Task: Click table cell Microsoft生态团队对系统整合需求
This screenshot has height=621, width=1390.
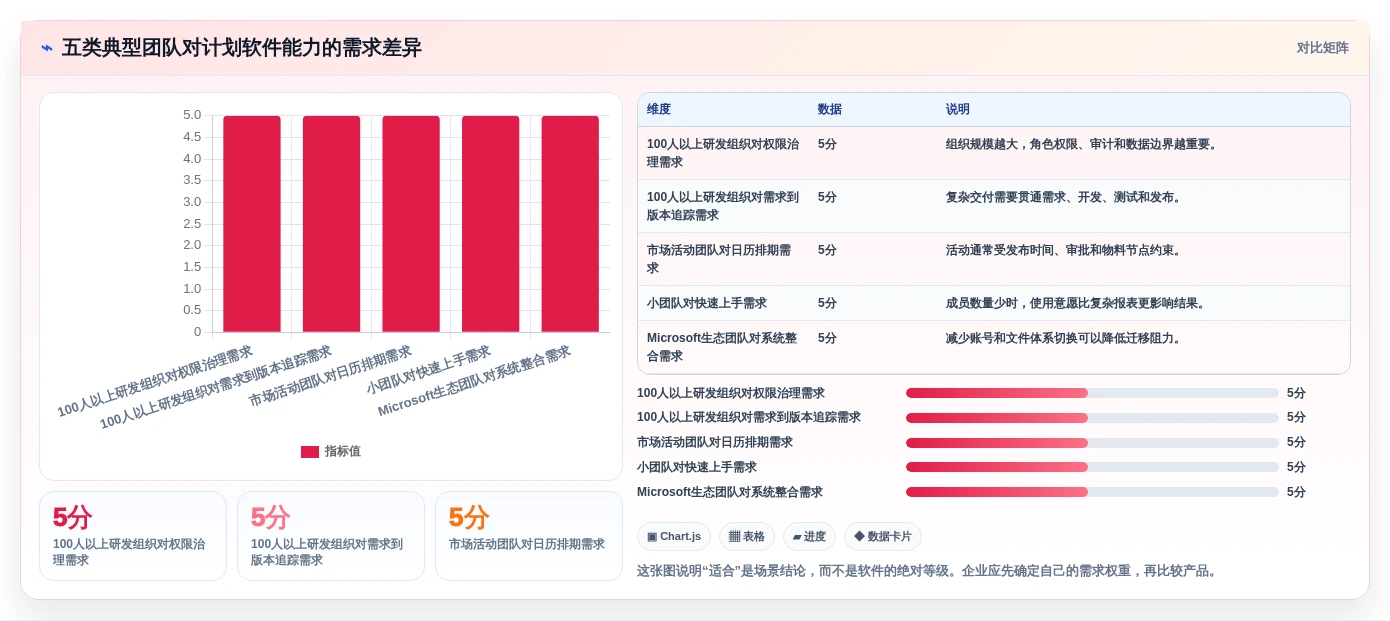Action: (722, 347)
